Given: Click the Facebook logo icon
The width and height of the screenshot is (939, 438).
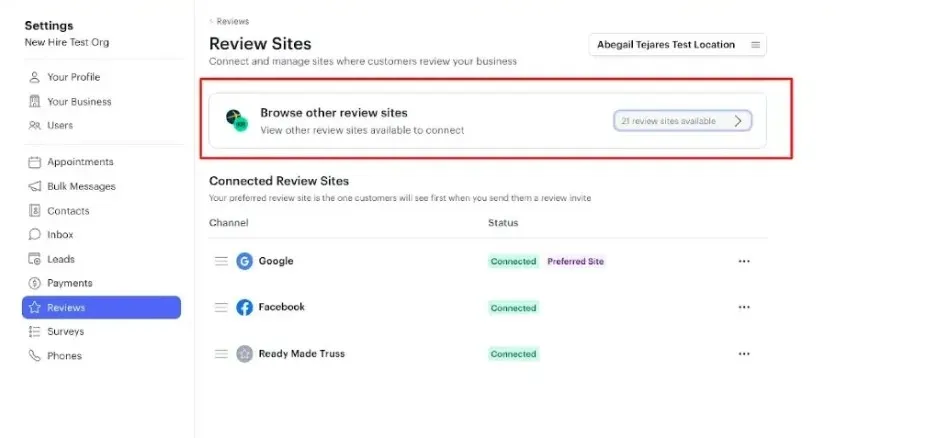Looking at the screenshot, I should (244, 307).
